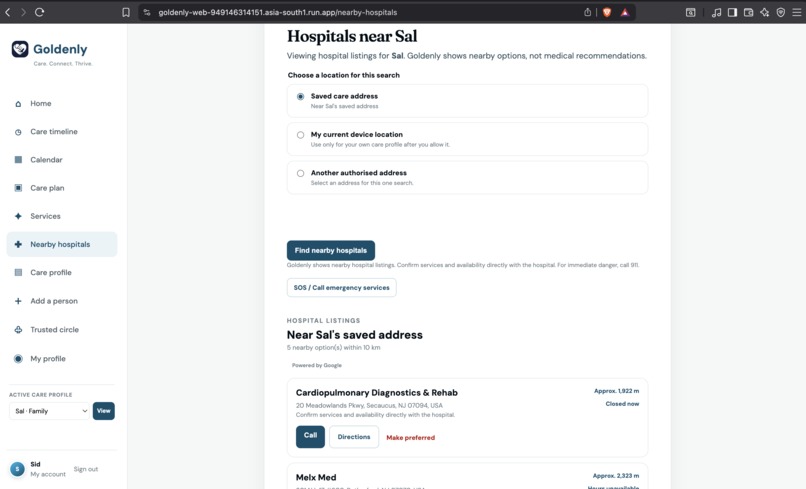Image resolution: width=806 pixels, height=489 pixels.
Task: Click the Closed now status text
Action: (622, 404)
